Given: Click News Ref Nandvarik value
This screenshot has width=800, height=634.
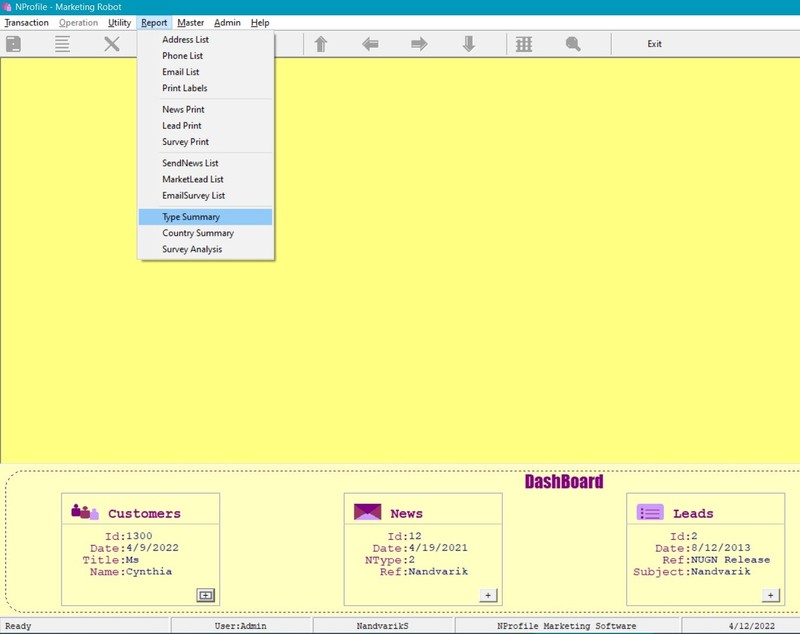Looking at the screenshot, I should (438, 571).
